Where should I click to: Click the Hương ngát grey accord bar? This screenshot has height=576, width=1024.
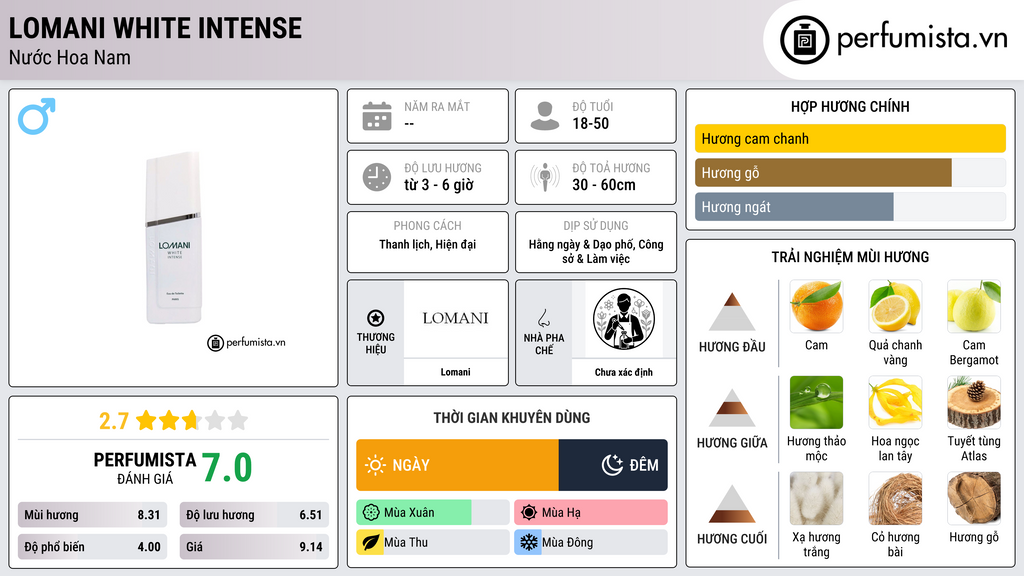(794, 206)
